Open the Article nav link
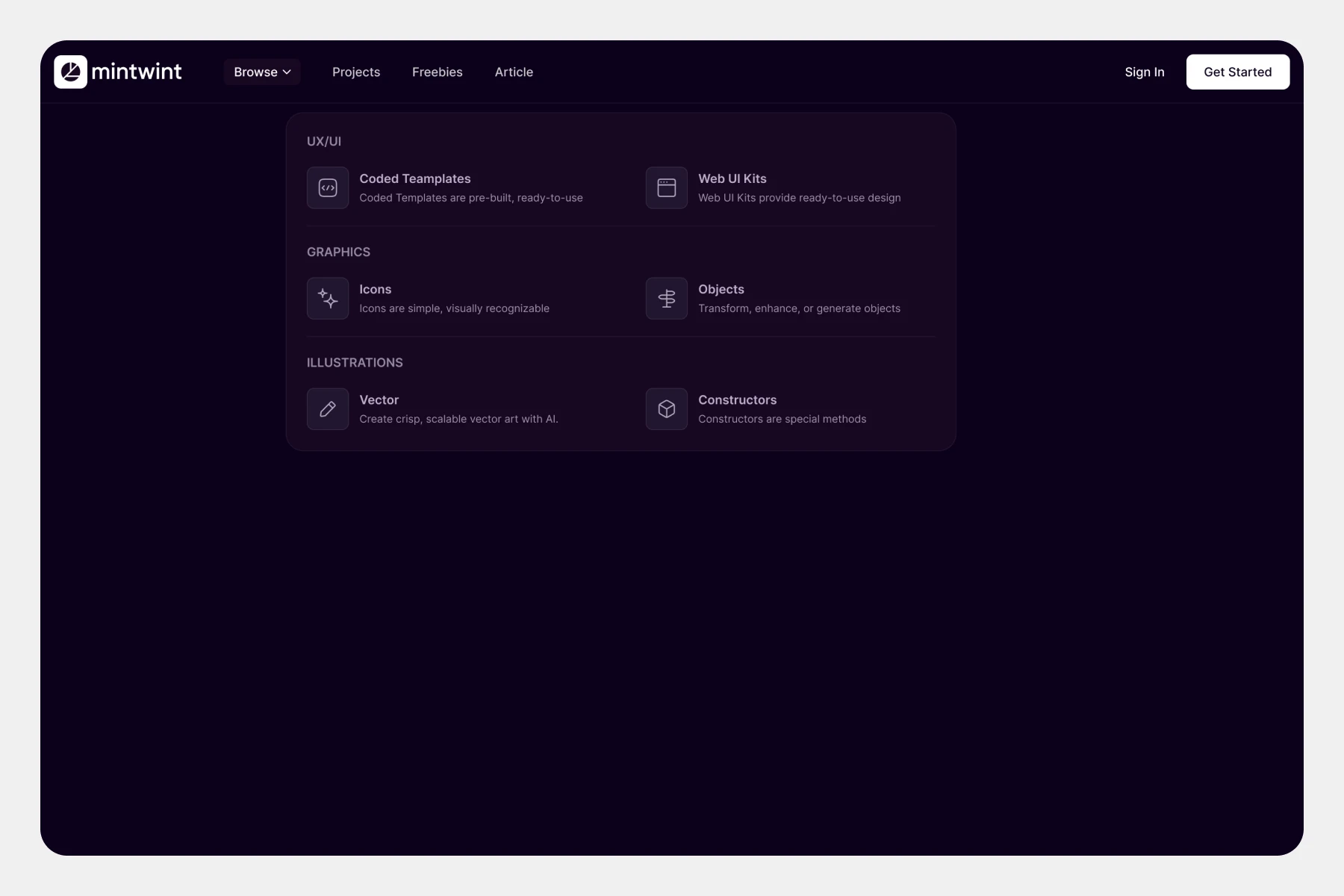Viewport: 1344px width, 896px height. pos(514,72)
